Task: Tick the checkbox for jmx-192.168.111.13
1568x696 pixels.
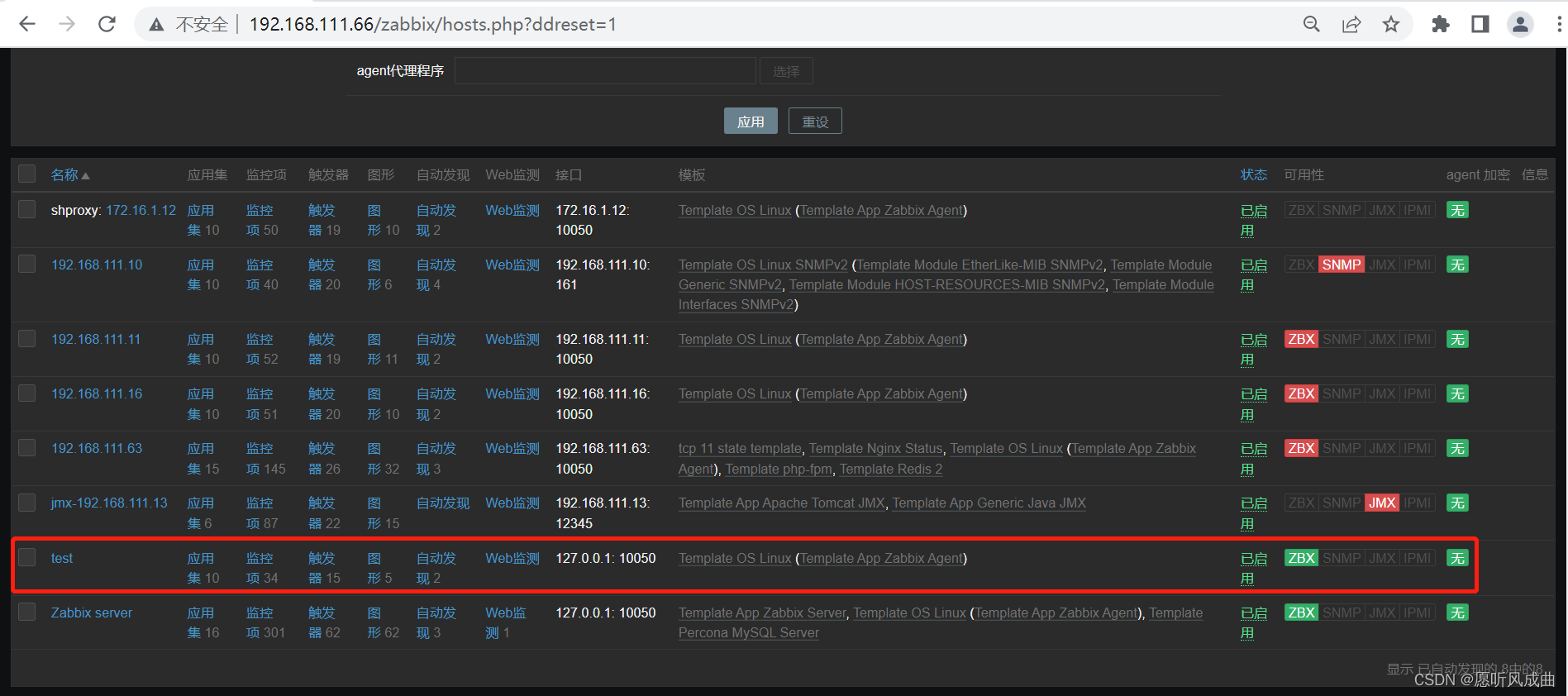Action: click(27, 502)
